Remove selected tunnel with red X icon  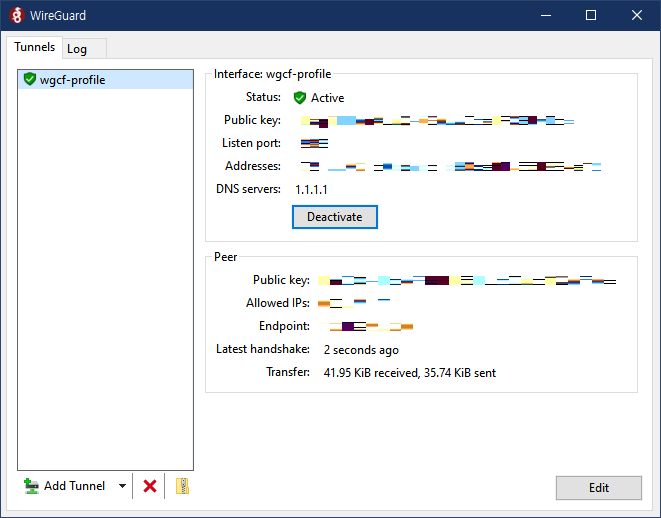coord(150,486)
